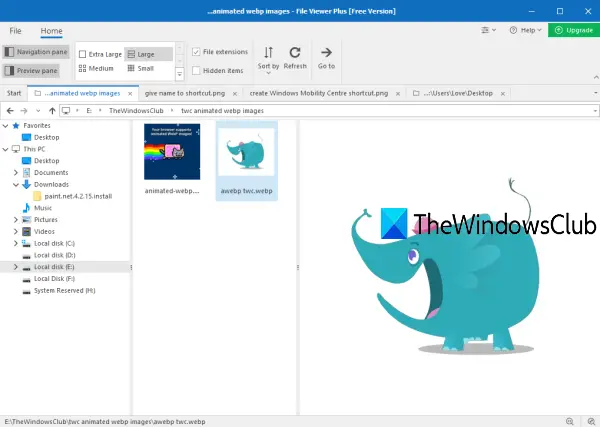Click the green Upgrade button
The width and height of the screenshot is (600, 427).
574,30
